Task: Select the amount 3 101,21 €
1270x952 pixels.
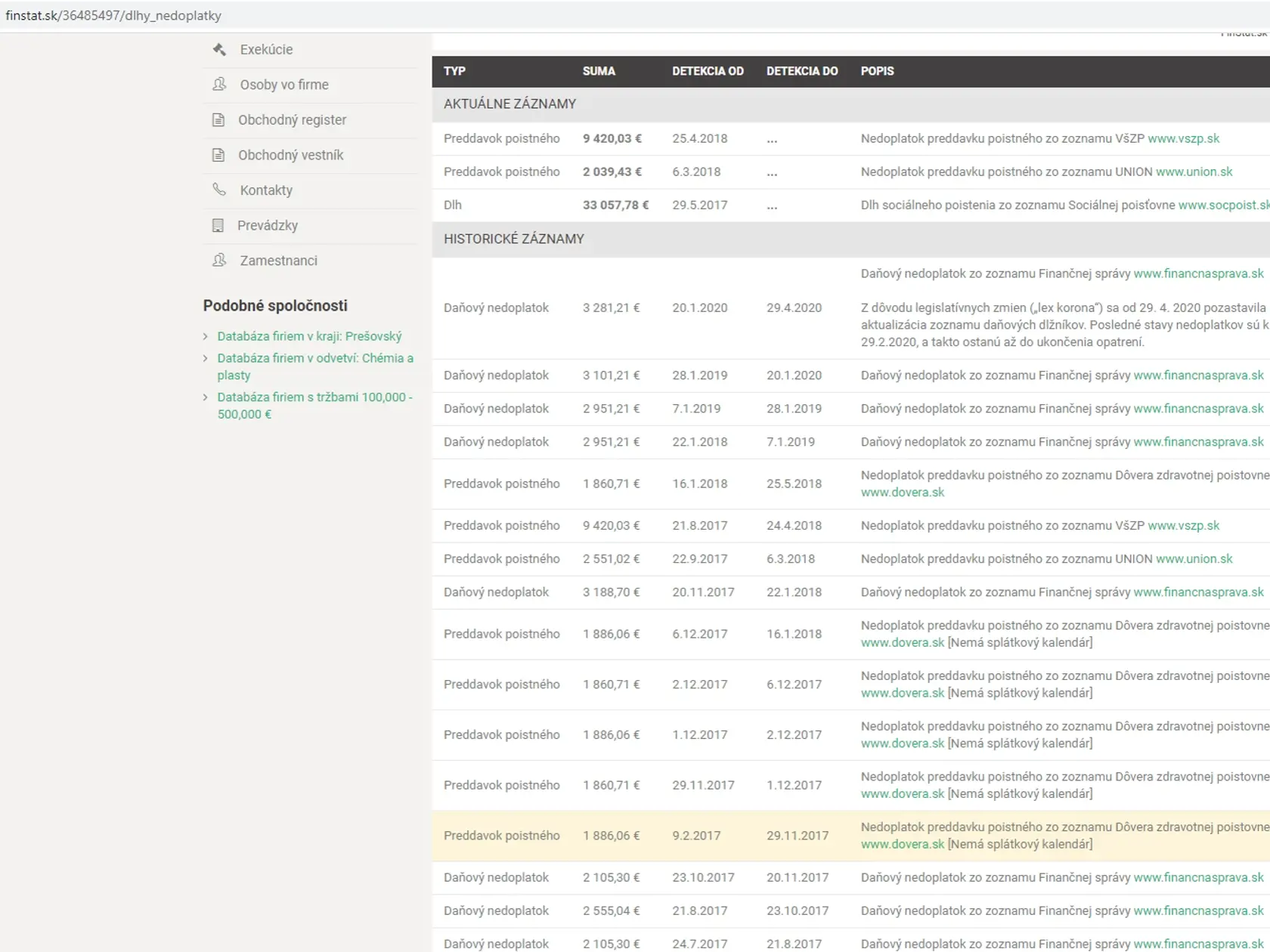Action: click(x=611, y=375)
